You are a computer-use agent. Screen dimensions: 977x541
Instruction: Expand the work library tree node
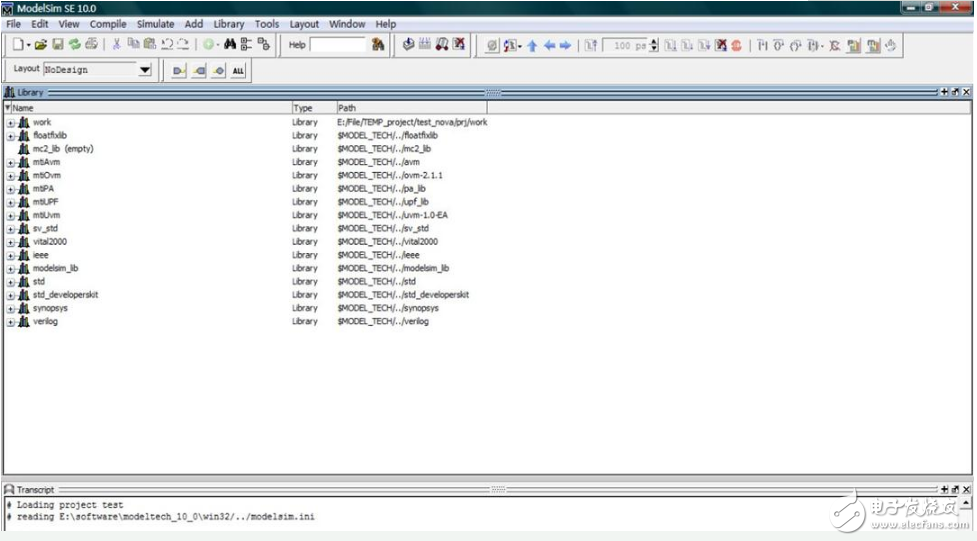pos(11,123)
